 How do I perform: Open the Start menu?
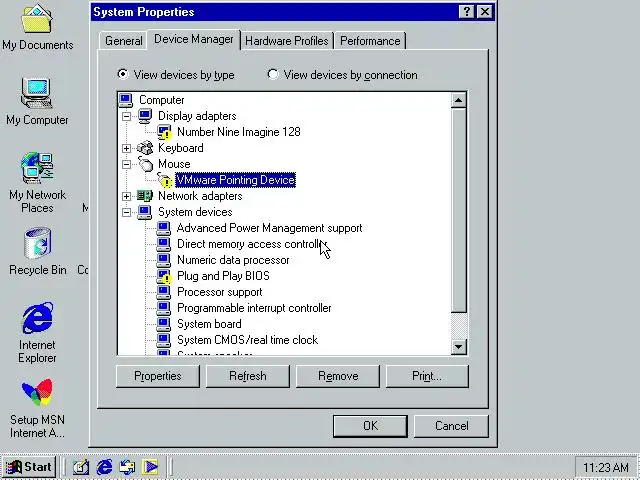click(x=29, y=467)
